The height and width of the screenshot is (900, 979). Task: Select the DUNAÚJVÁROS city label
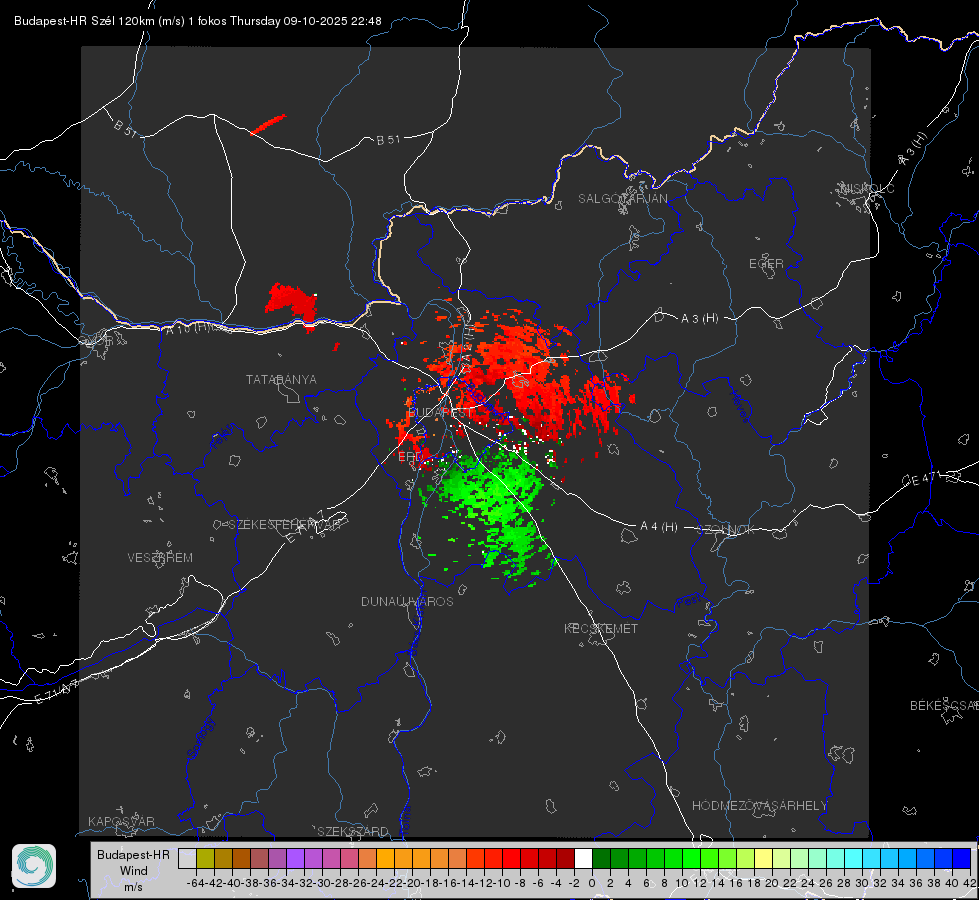pos(407,601)
